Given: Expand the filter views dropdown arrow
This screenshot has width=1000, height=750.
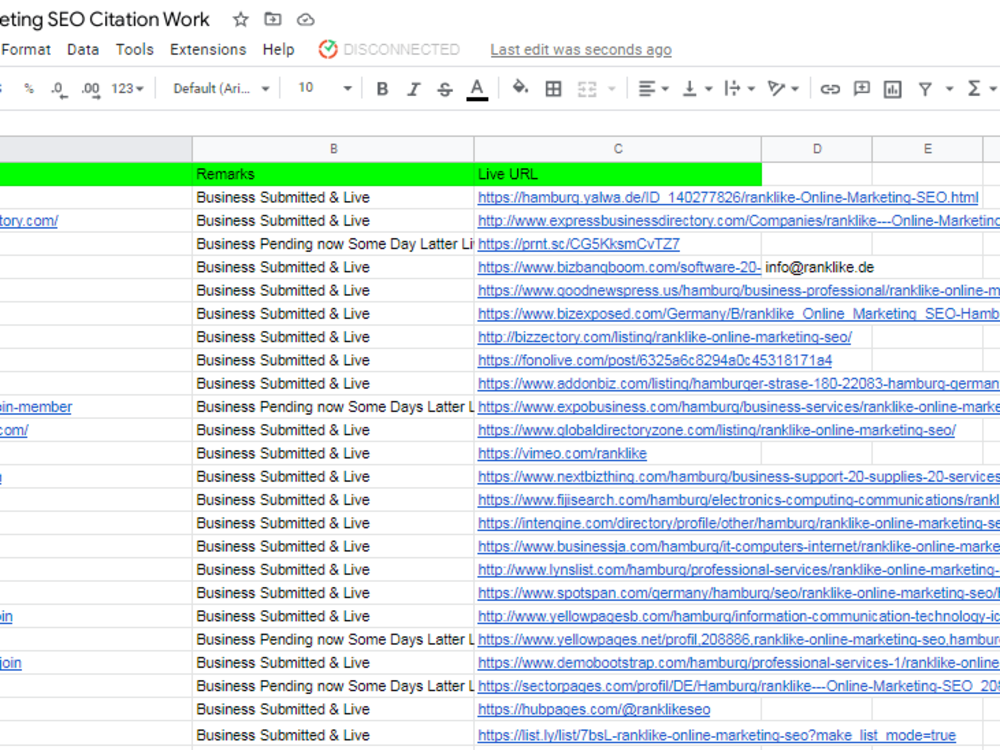Looking at the screenshot, I should click(x=949, y=89).
